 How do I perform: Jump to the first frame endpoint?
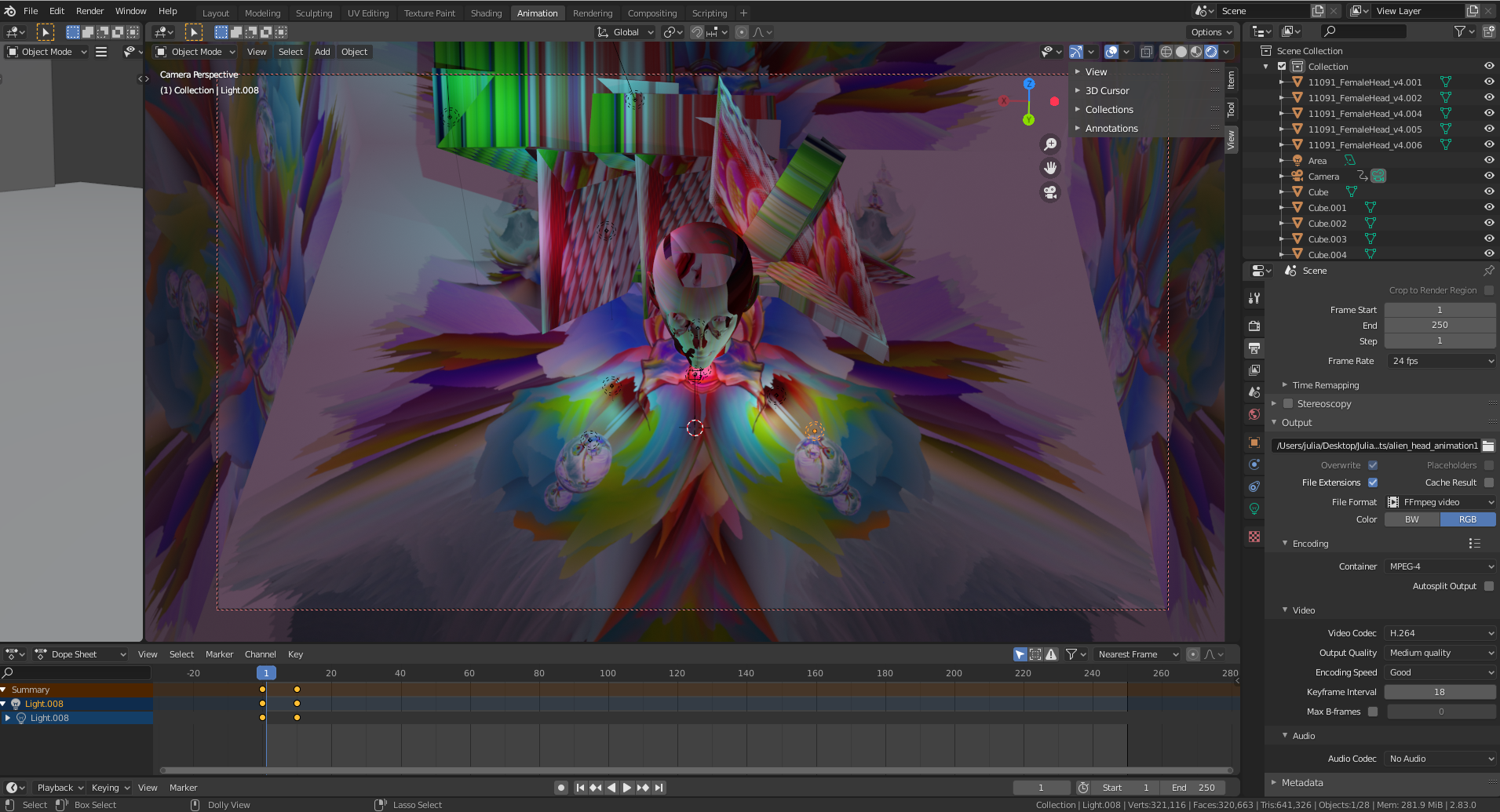click(x=580, y=788)
